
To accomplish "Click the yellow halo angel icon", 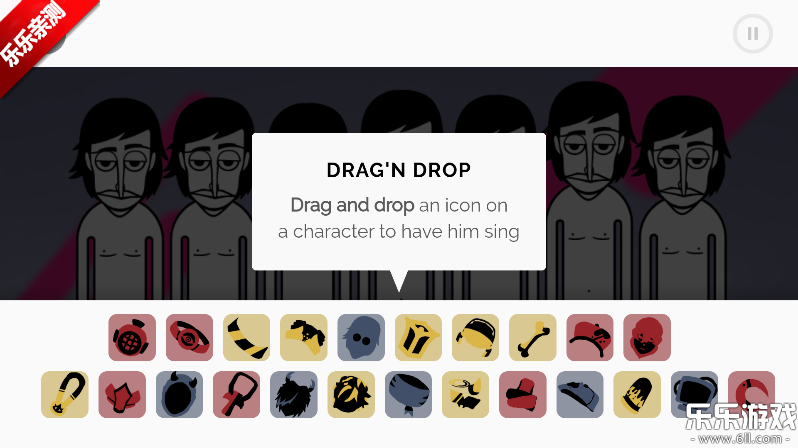I will [x=465, y=395].
